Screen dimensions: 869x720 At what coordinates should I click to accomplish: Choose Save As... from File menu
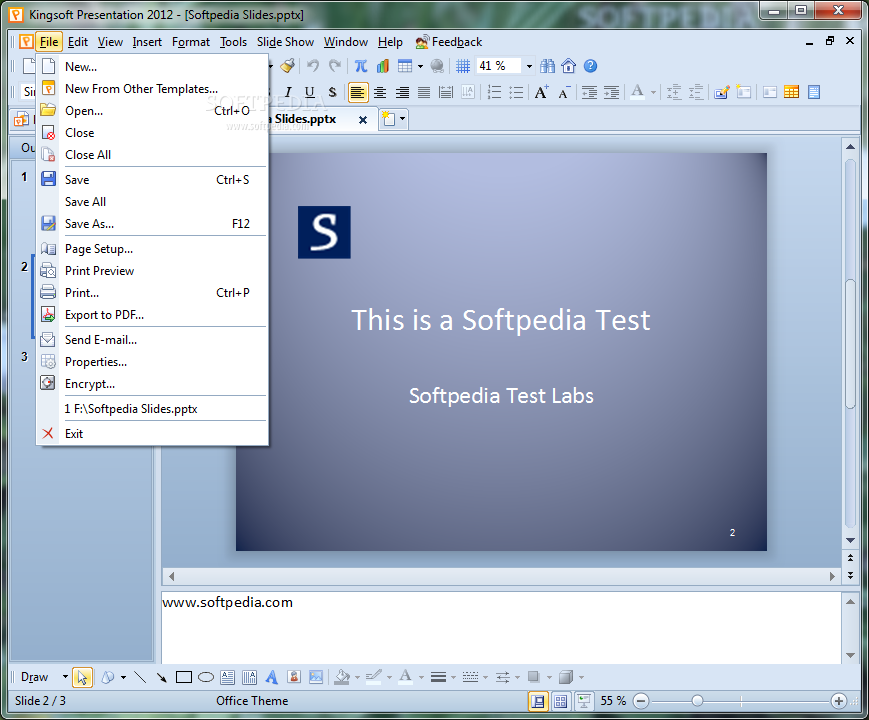click(152, 224)
